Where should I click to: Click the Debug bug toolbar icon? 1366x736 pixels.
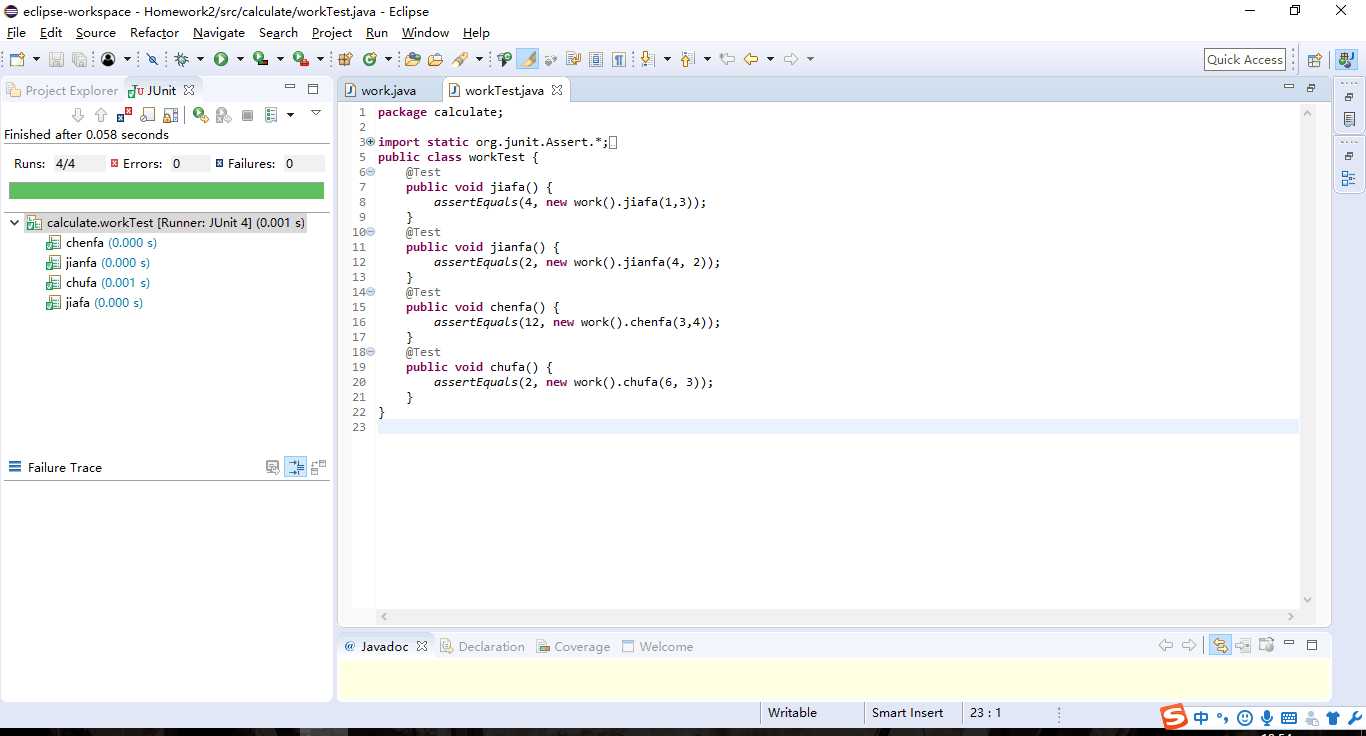tap(181, 60)
